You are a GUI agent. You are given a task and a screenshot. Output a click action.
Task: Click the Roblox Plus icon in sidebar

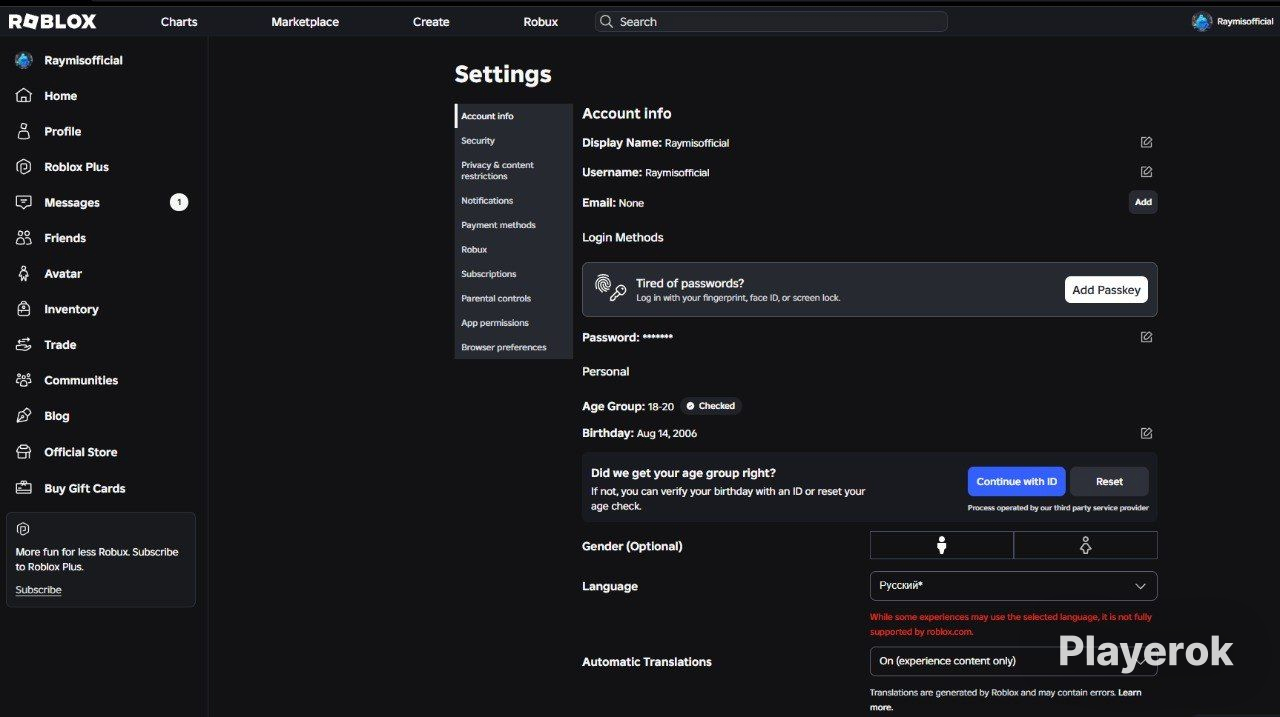pos(24,167)
